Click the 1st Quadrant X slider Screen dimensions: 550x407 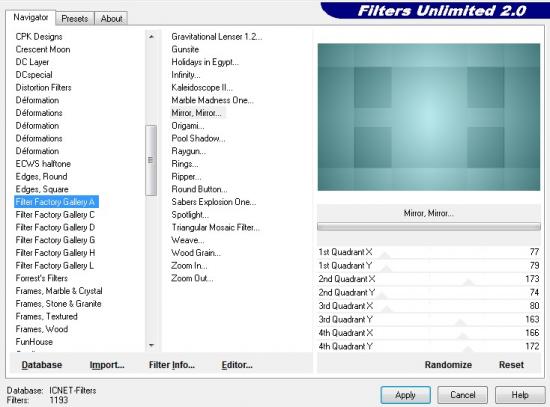click(x=429, y=252)
